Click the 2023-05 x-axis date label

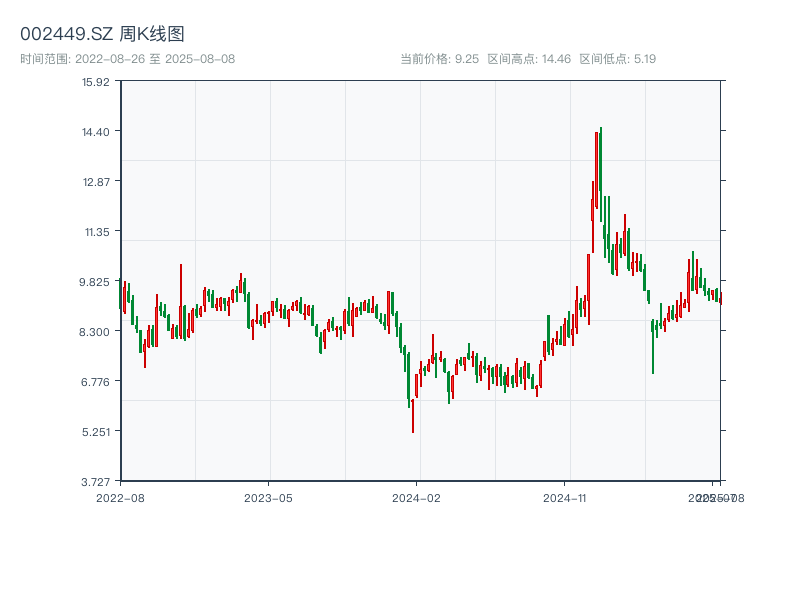tap(268, 497)
